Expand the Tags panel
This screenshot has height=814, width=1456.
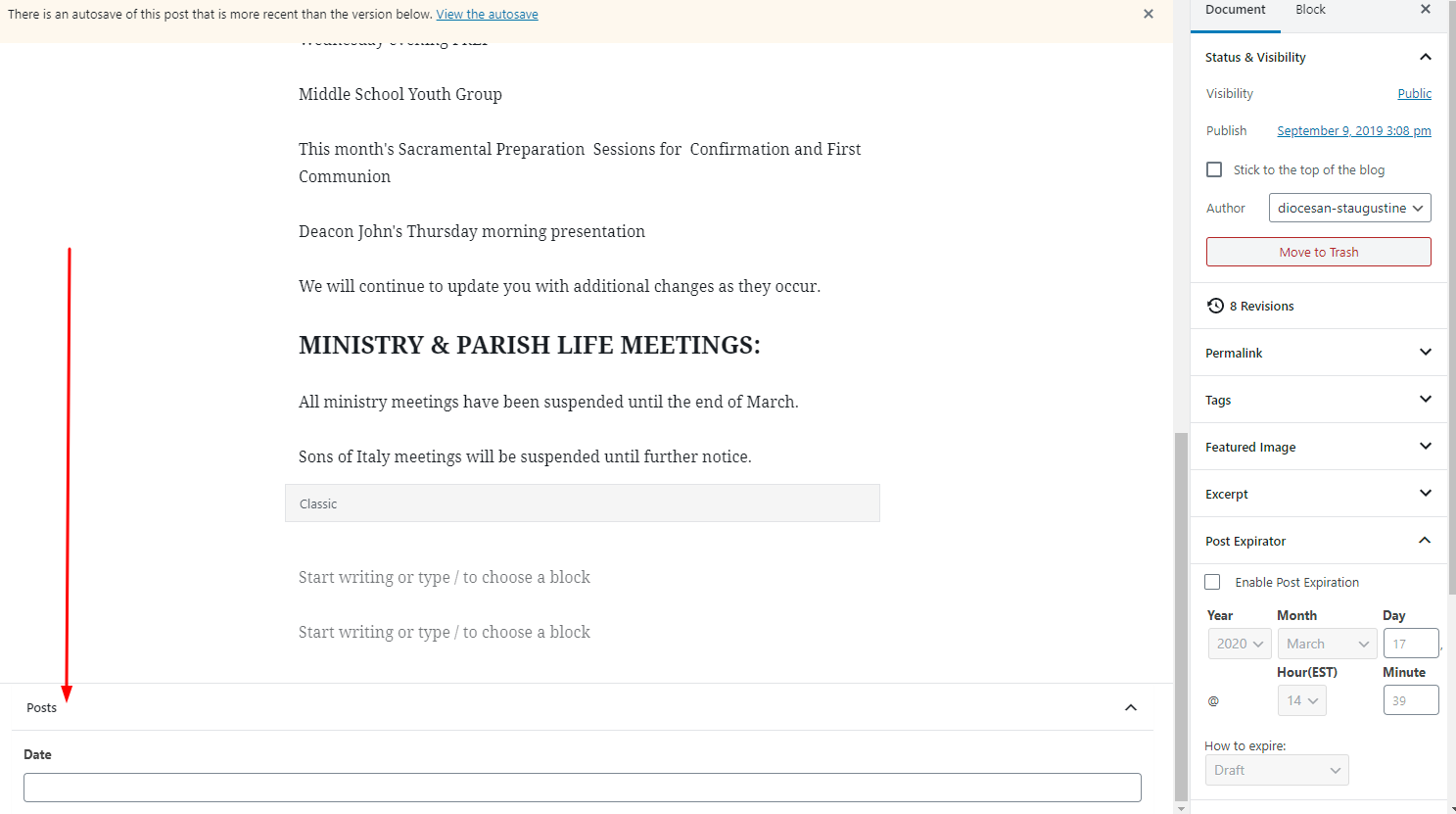point(1426,400)
